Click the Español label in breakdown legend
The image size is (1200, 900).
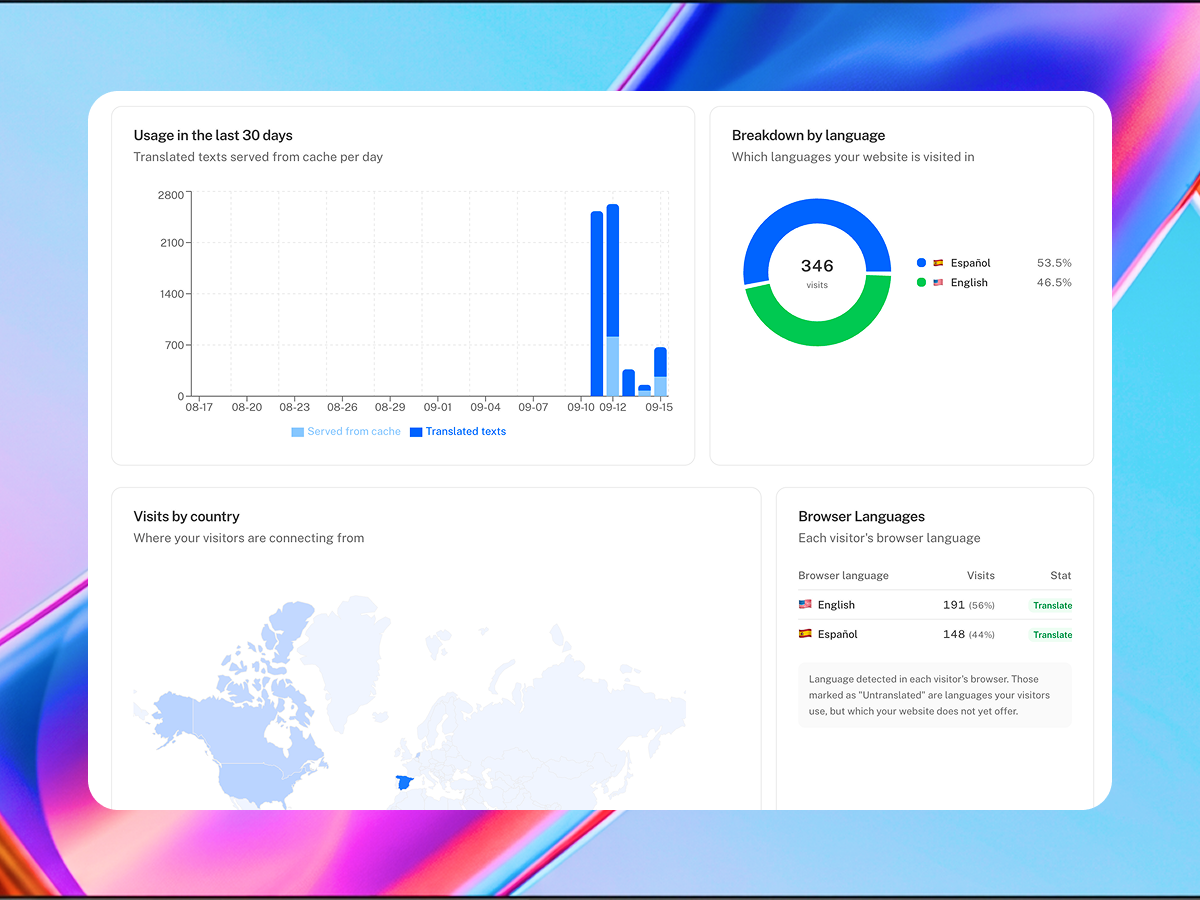tap(970, 263)
